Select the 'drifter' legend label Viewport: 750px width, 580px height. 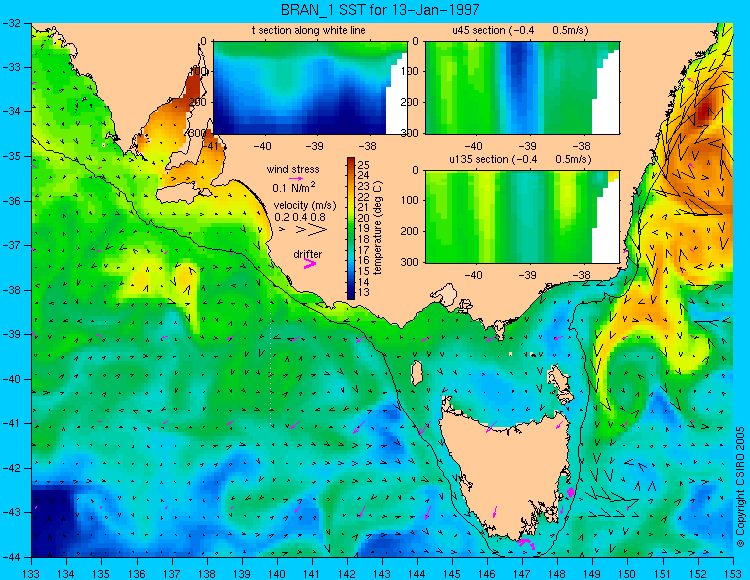pyautogui.click(x=308, y=254)
